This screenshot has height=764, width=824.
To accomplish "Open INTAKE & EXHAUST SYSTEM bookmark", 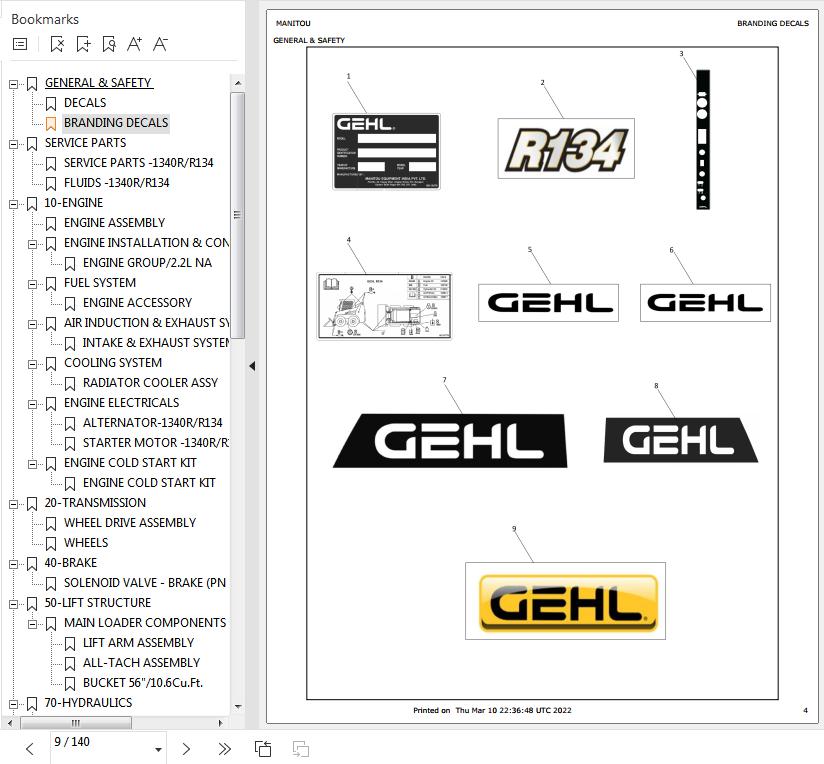I will tap(156, 343).
